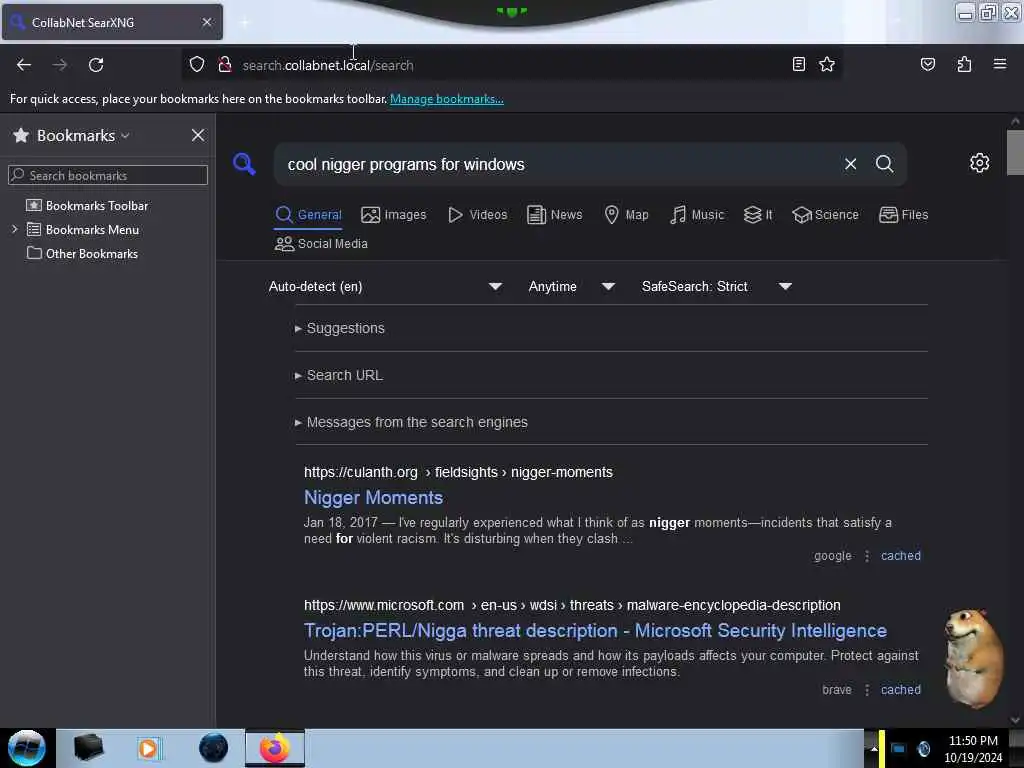The height and width of the screenshot is (768, 1024).
Task: Switch to the Map search tab
Action: click(x=626, y=214)
